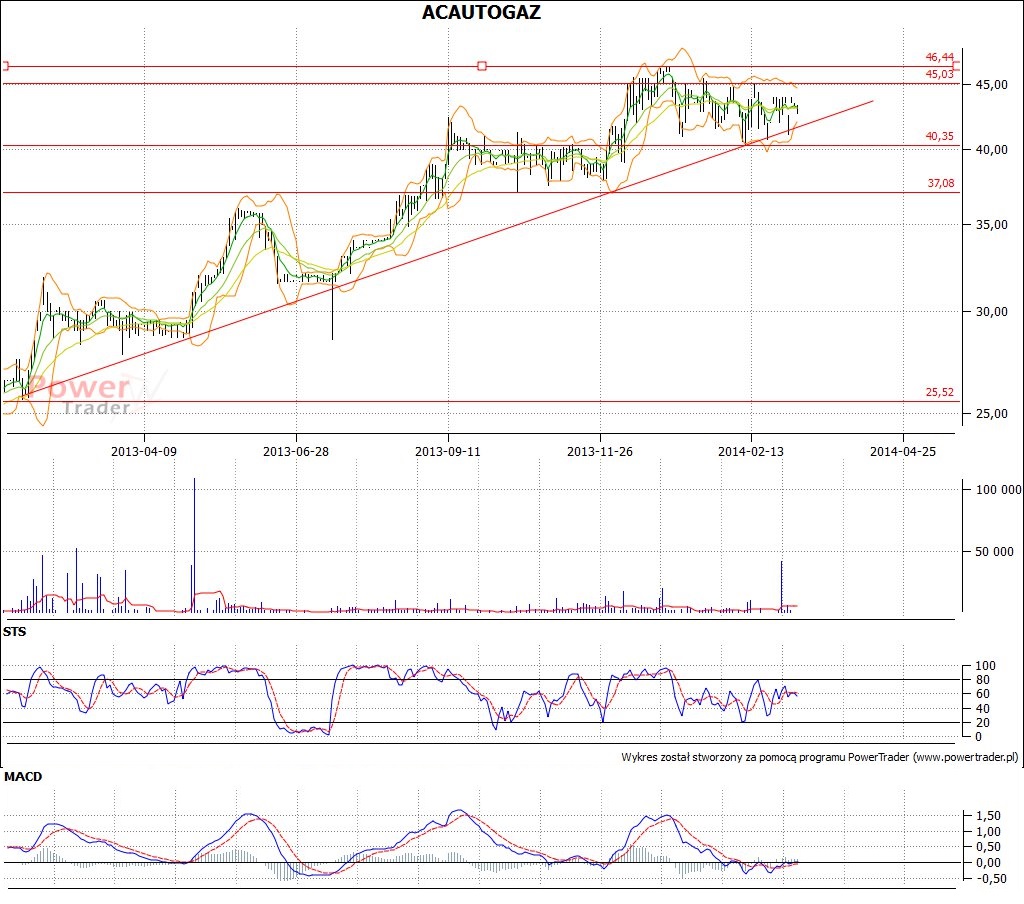Click the 35,00 price axis value

(991, 225)
